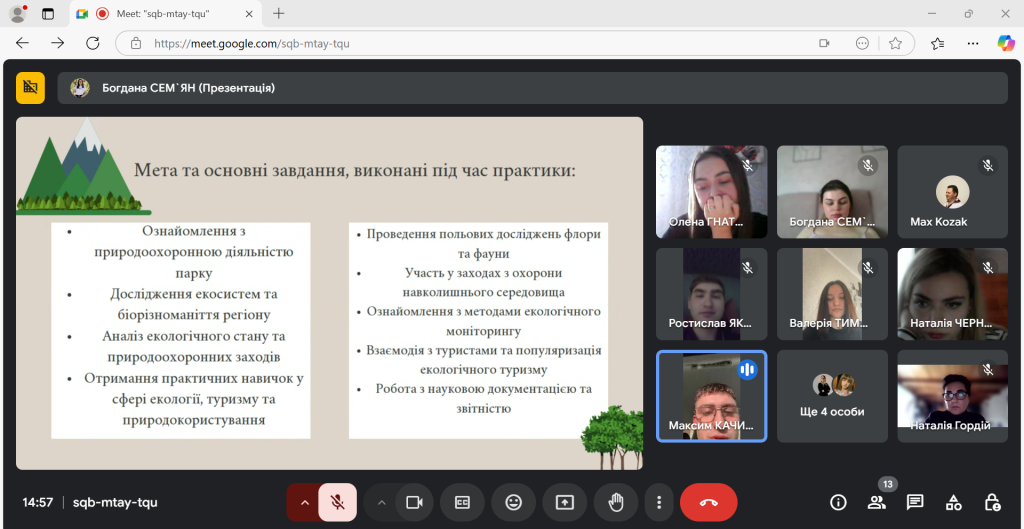Show the participants list with badge 13
Image resolution: width=1024 pixels, height=529 pixels.
[877, 502]
